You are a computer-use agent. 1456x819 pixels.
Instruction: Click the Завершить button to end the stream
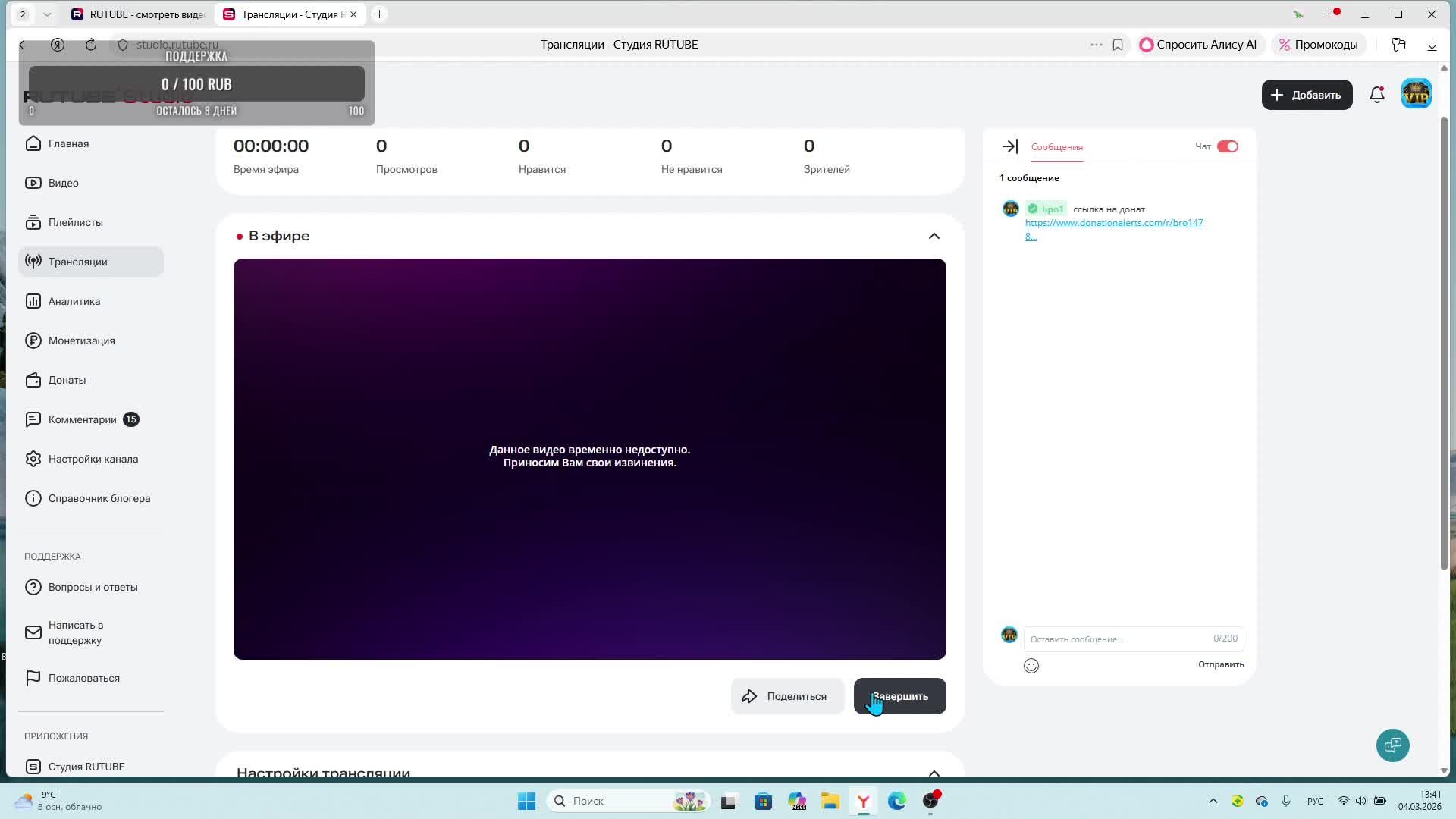click(899, 696)
